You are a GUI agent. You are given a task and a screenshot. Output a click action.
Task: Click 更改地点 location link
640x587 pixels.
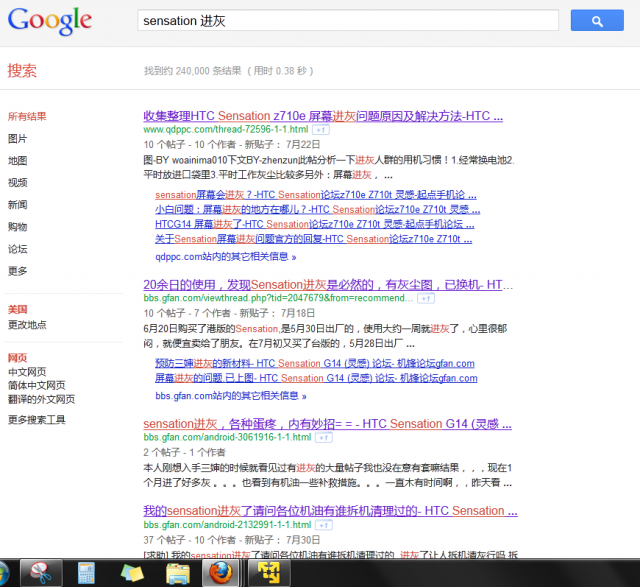pyautogui.click(x=27, y=325)
